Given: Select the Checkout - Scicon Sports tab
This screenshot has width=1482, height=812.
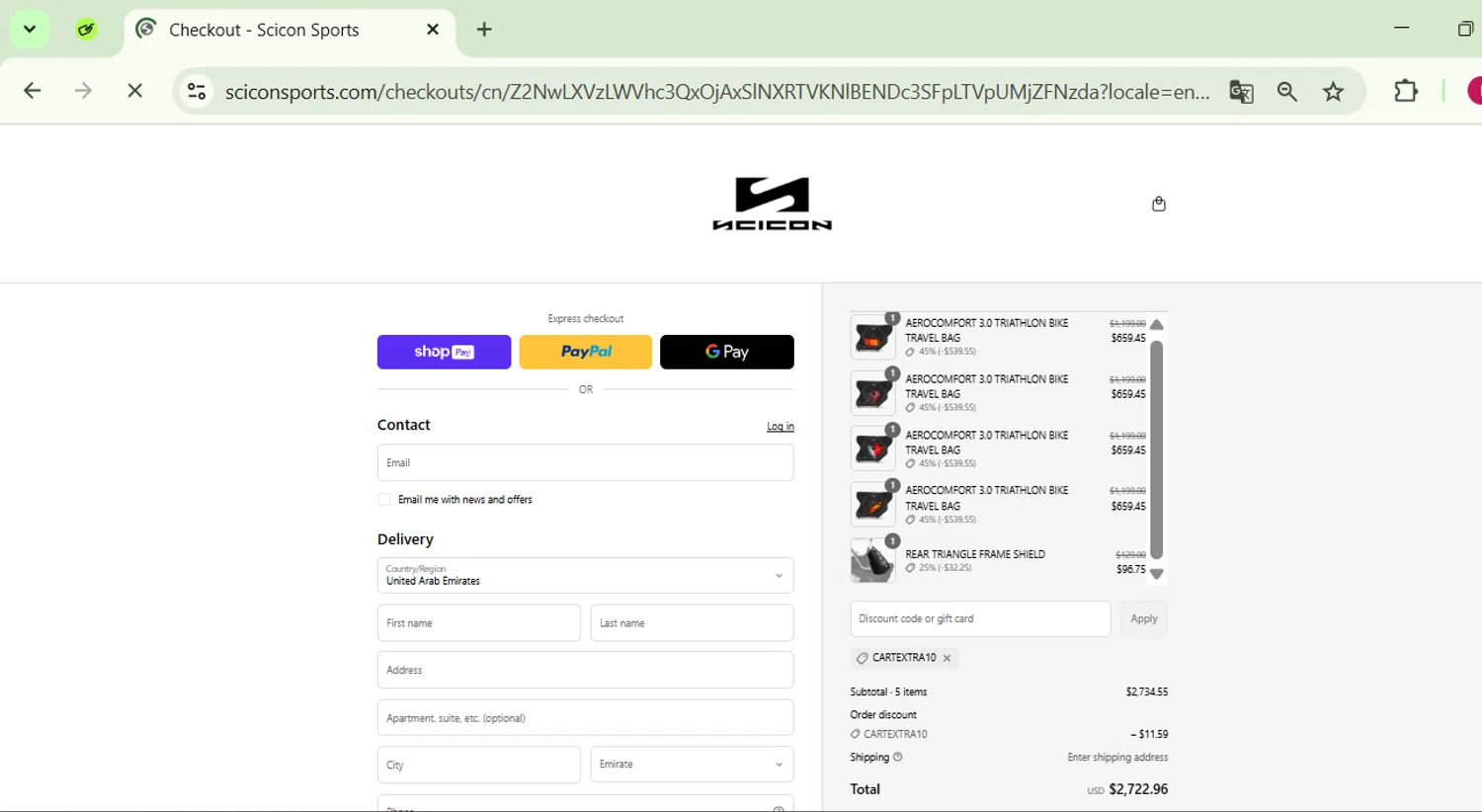Looking at the screenshot, I should pyautogui.click(x=289, y=31).
